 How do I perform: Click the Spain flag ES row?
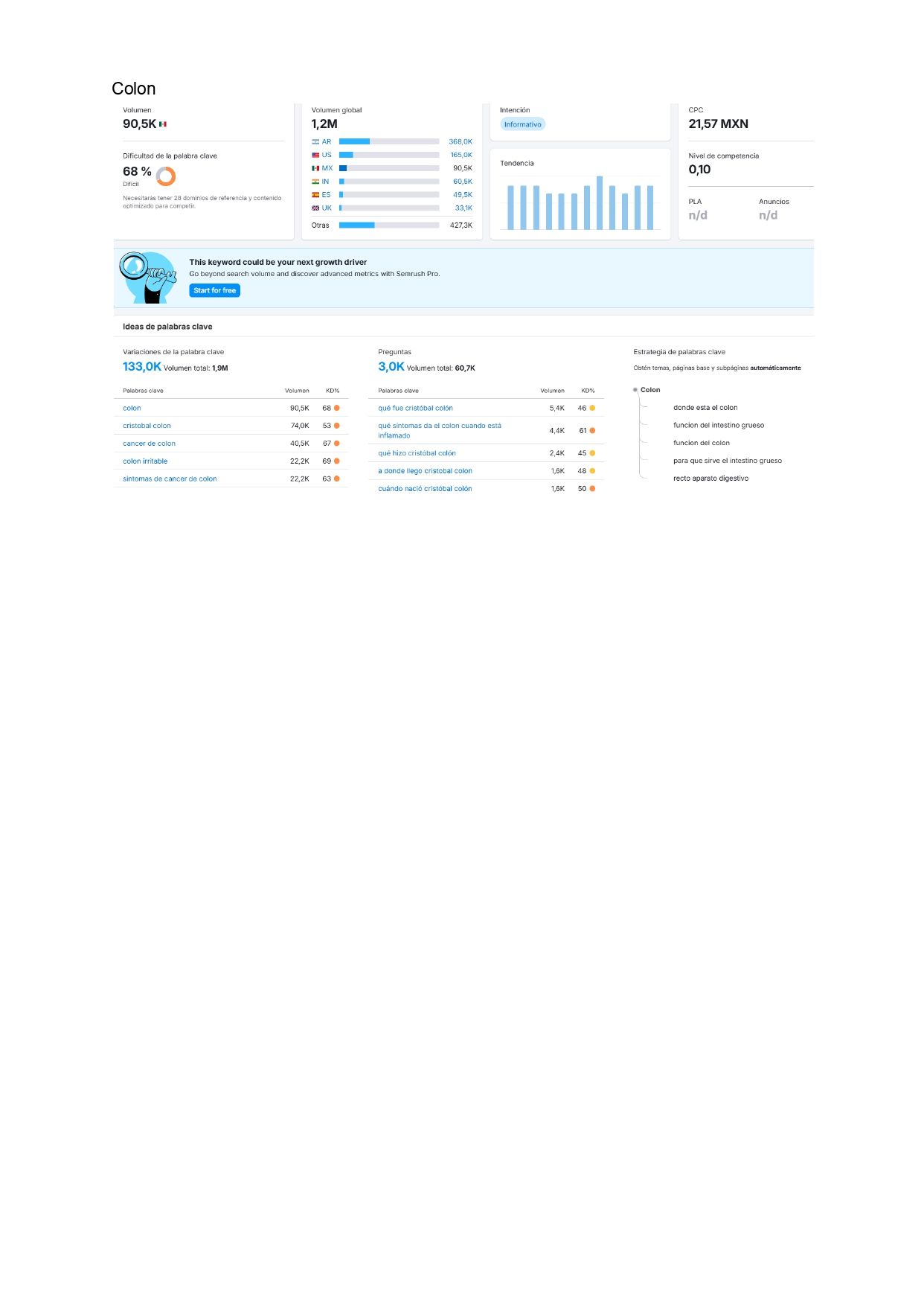pyautogui.click(x=315, y=195)
